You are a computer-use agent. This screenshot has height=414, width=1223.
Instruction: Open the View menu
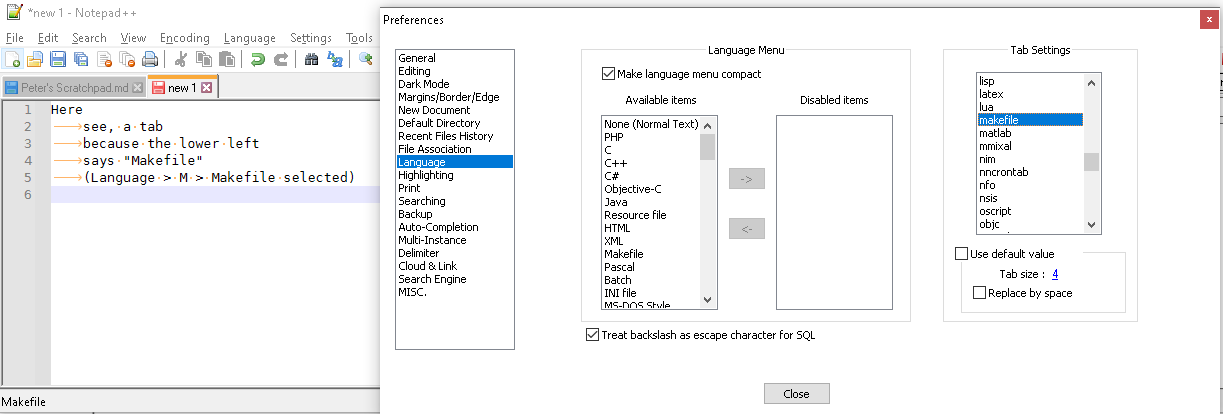point(133,38)
